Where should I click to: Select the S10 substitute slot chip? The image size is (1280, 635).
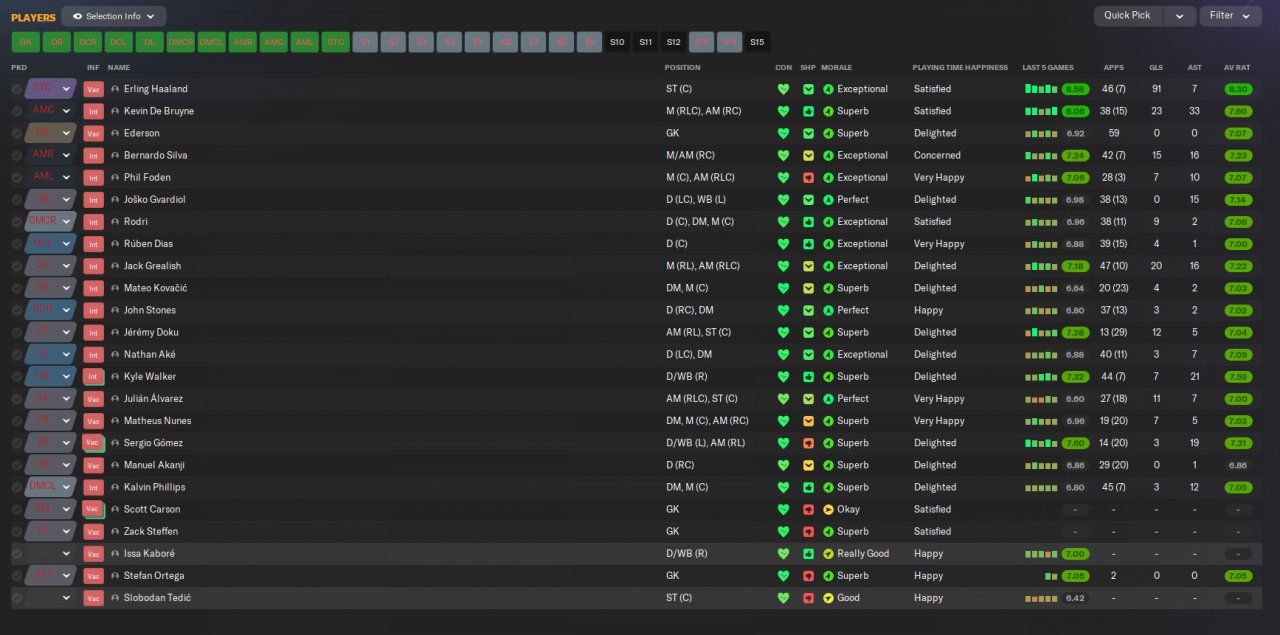click(x=617, y=42)
